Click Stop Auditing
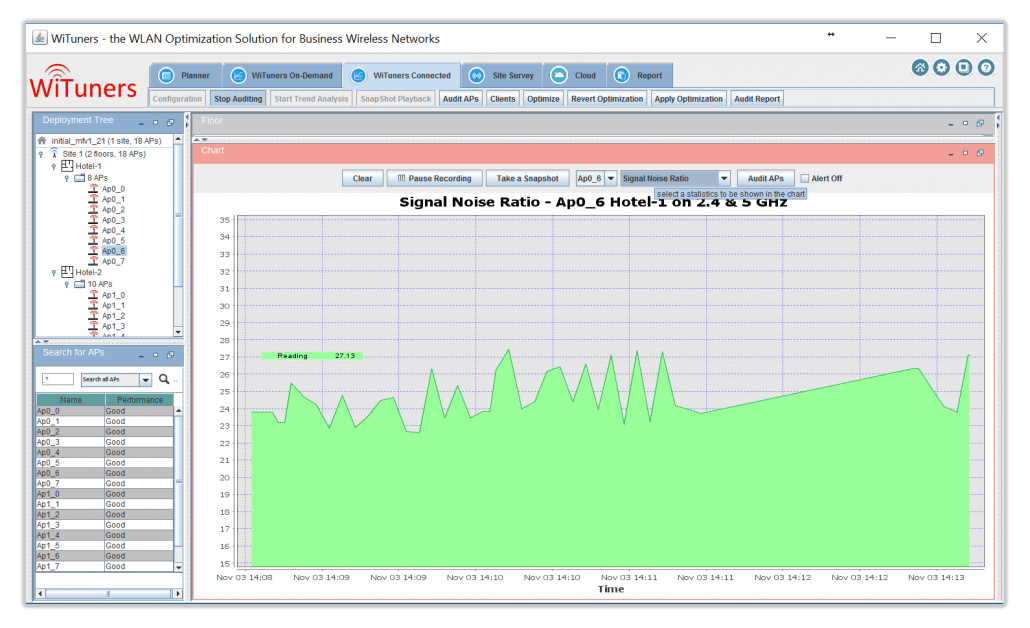Viewport: 1030px width, 628px height. coord(238,99)
